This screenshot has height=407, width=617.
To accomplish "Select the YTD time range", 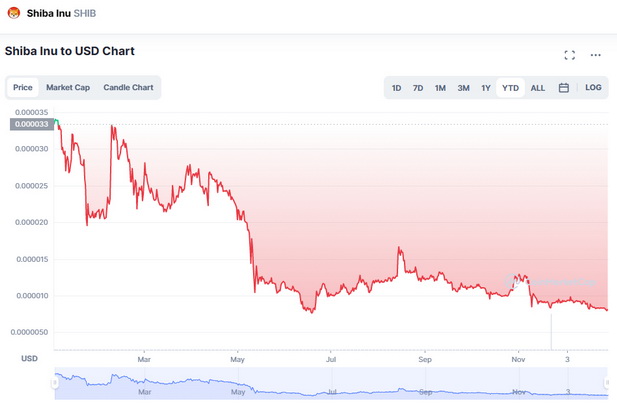I will click(510, 88).
